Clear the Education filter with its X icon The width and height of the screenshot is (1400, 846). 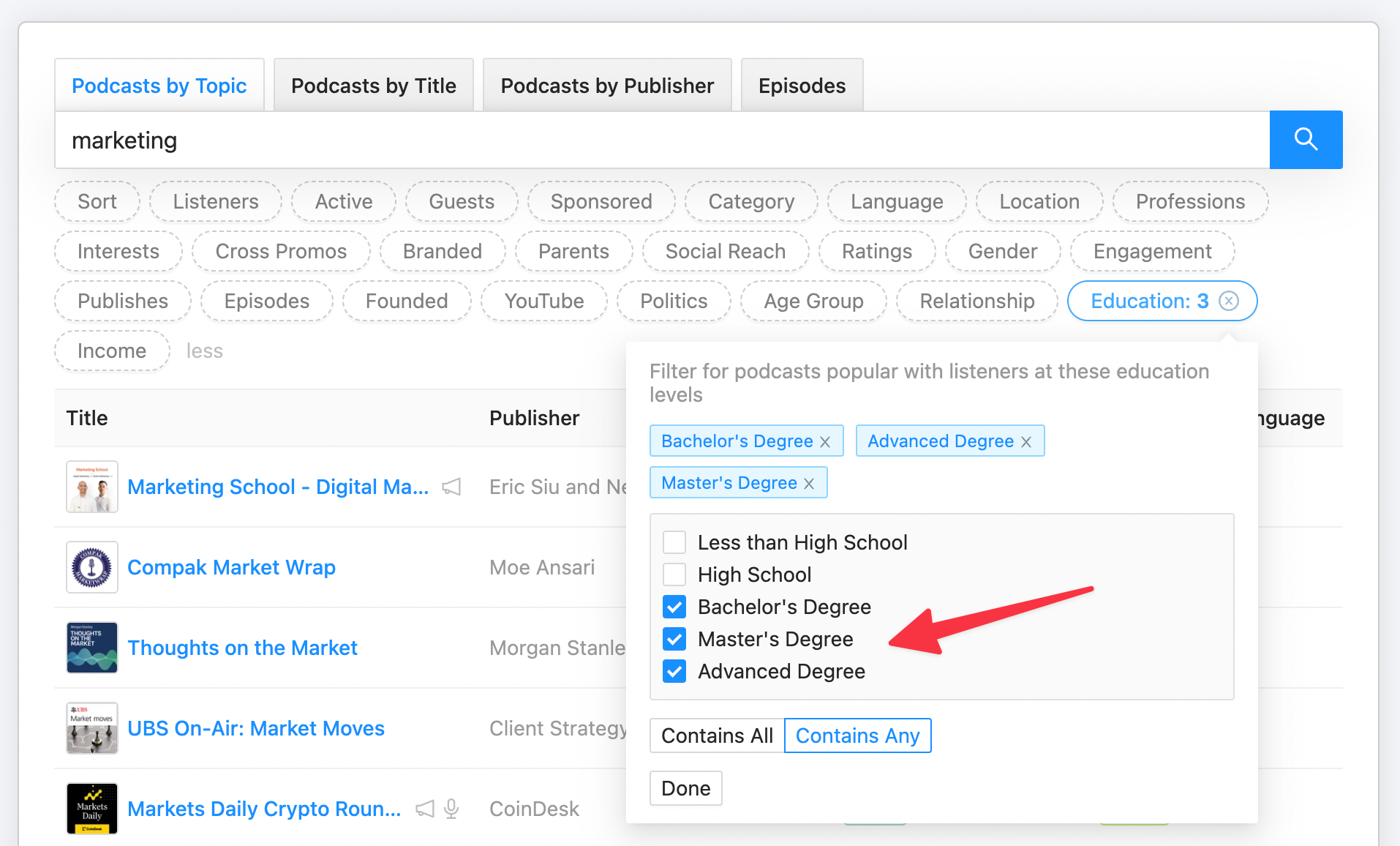(1229, 301)
